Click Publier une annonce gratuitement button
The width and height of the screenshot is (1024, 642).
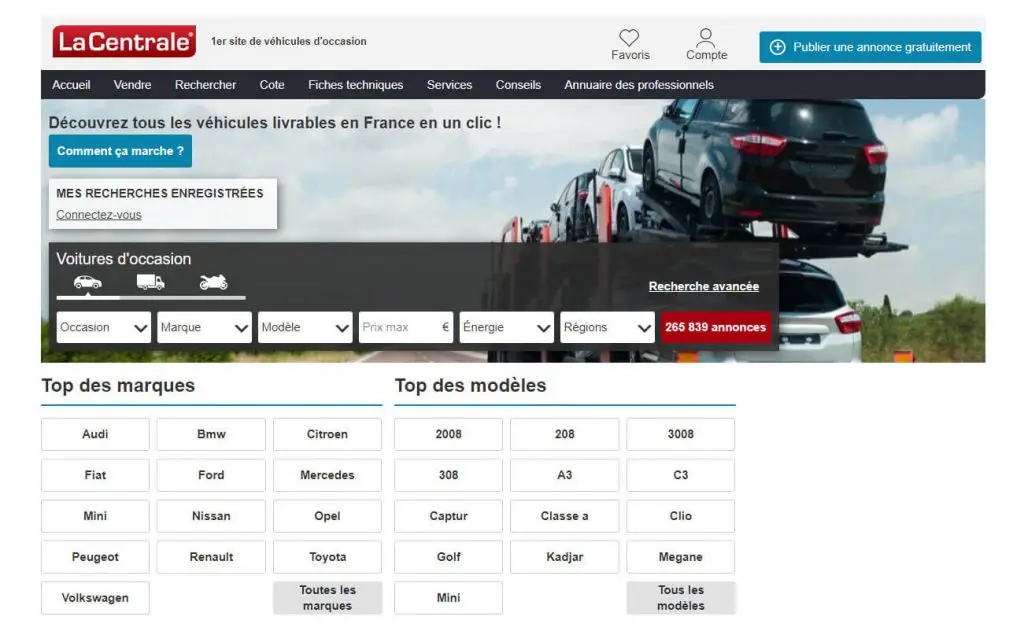tap(870, 47)
